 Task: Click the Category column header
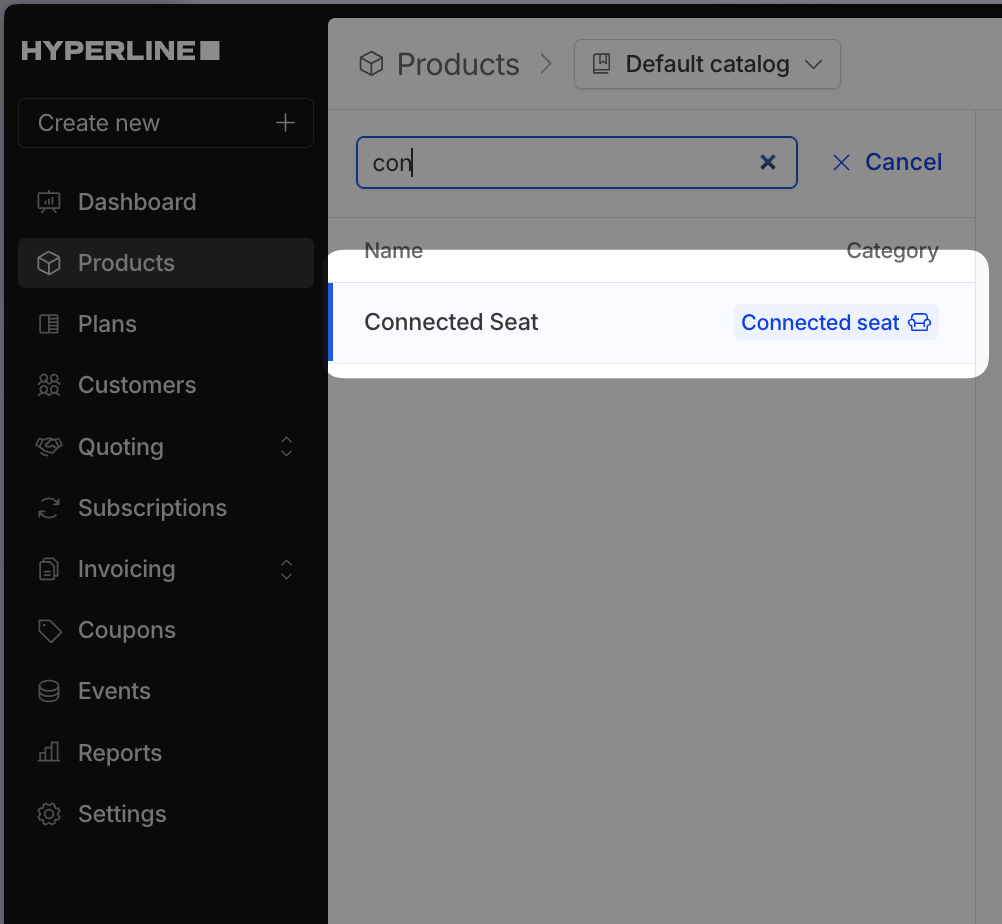coord(892,251)
